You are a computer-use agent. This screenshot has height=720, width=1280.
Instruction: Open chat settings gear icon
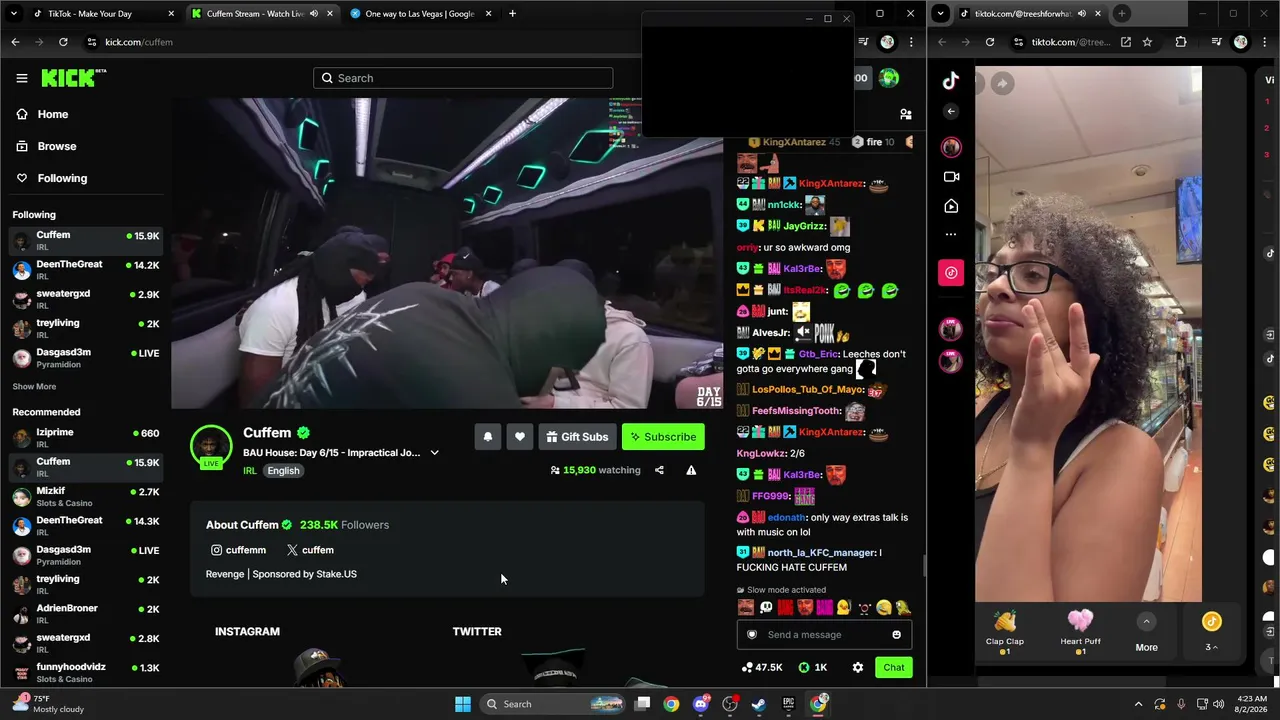857,668
